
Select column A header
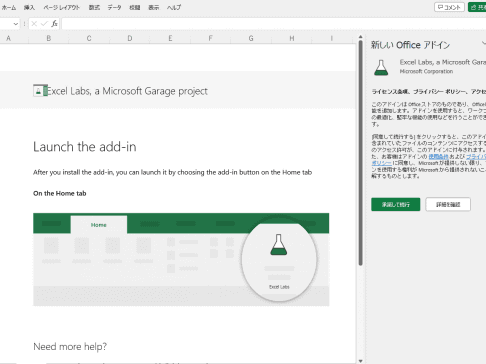pyautogui.click(x=9, y=38)
